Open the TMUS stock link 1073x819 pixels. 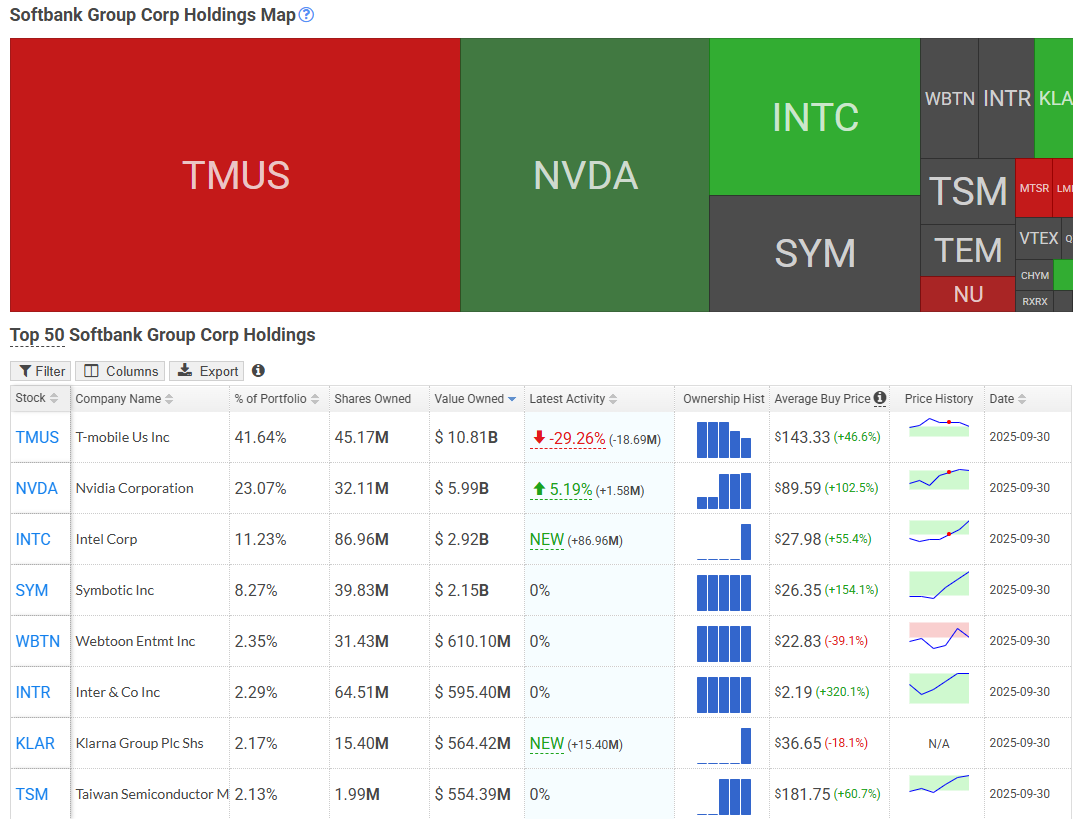click(37, 437)
